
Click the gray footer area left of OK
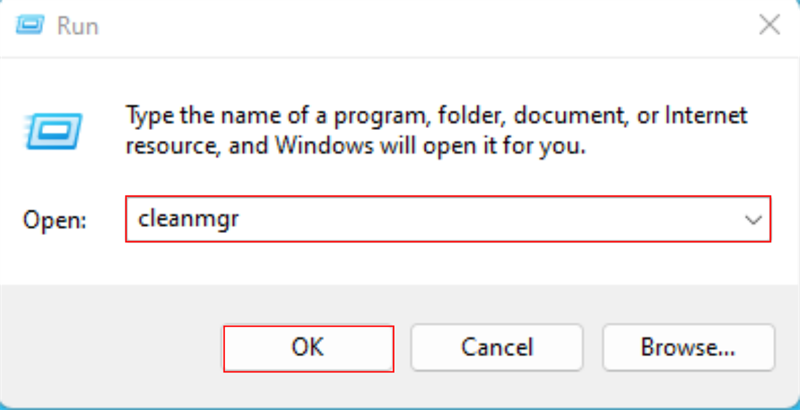click(110, 347)
